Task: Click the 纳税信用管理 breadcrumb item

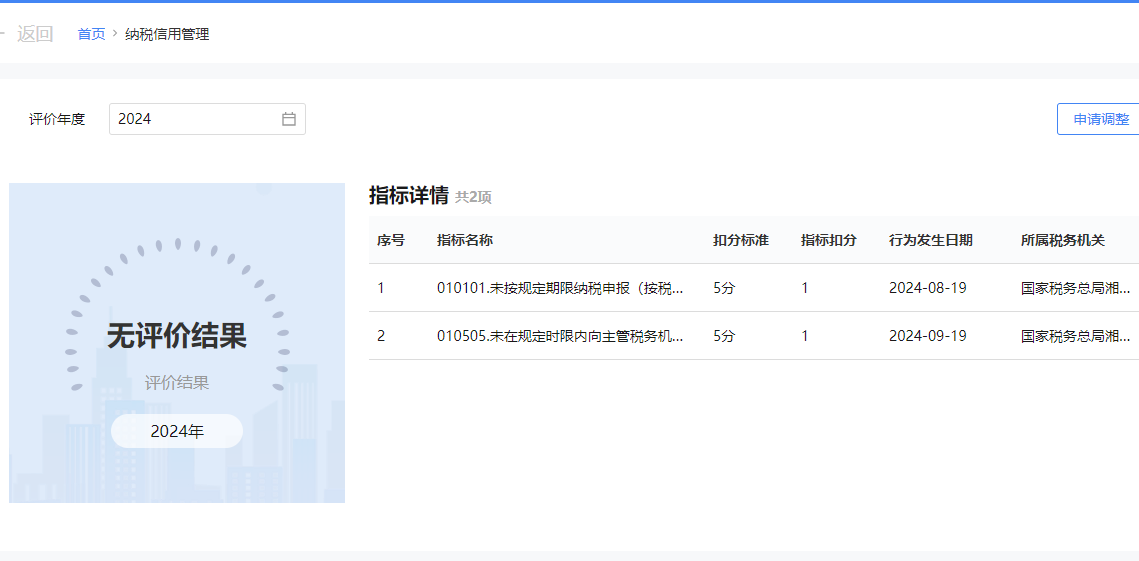Action: [167, 34]
